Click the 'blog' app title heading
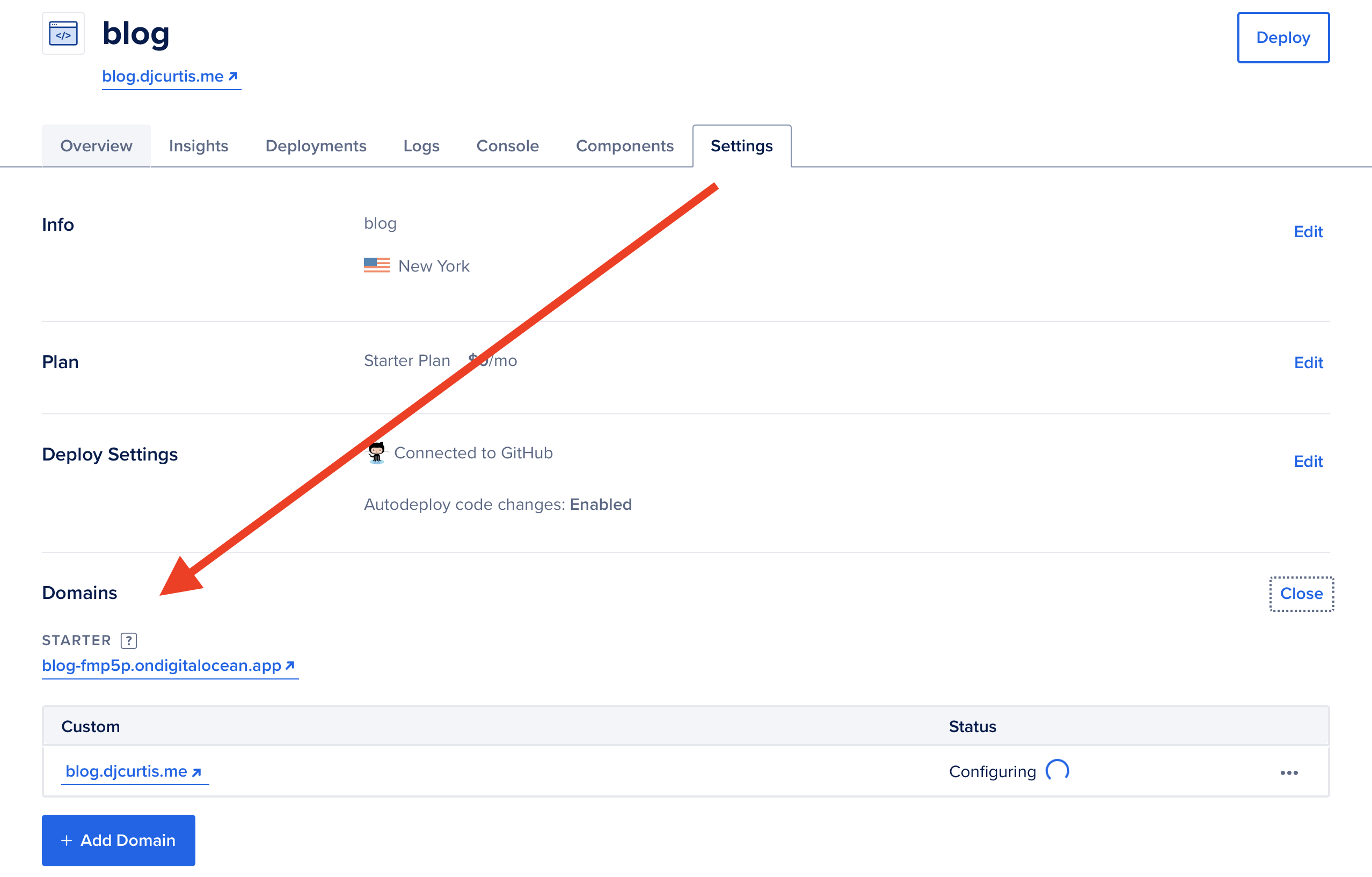Screen dimensions: 1372x877 point(136,33)
